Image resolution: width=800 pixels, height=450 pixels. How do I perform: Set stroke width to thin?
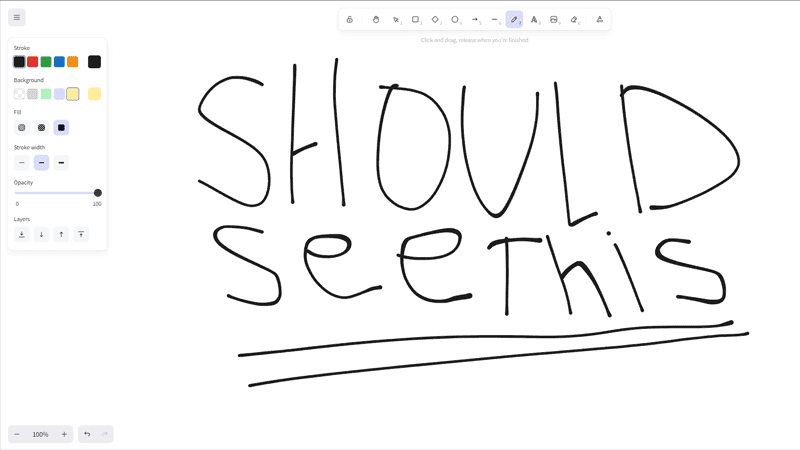21,163
